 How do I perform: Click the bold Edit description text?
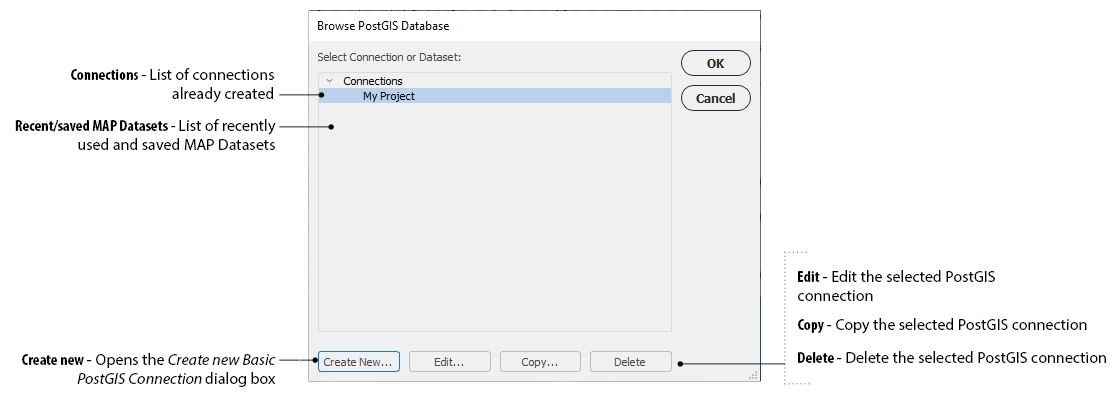click(809, 276)
